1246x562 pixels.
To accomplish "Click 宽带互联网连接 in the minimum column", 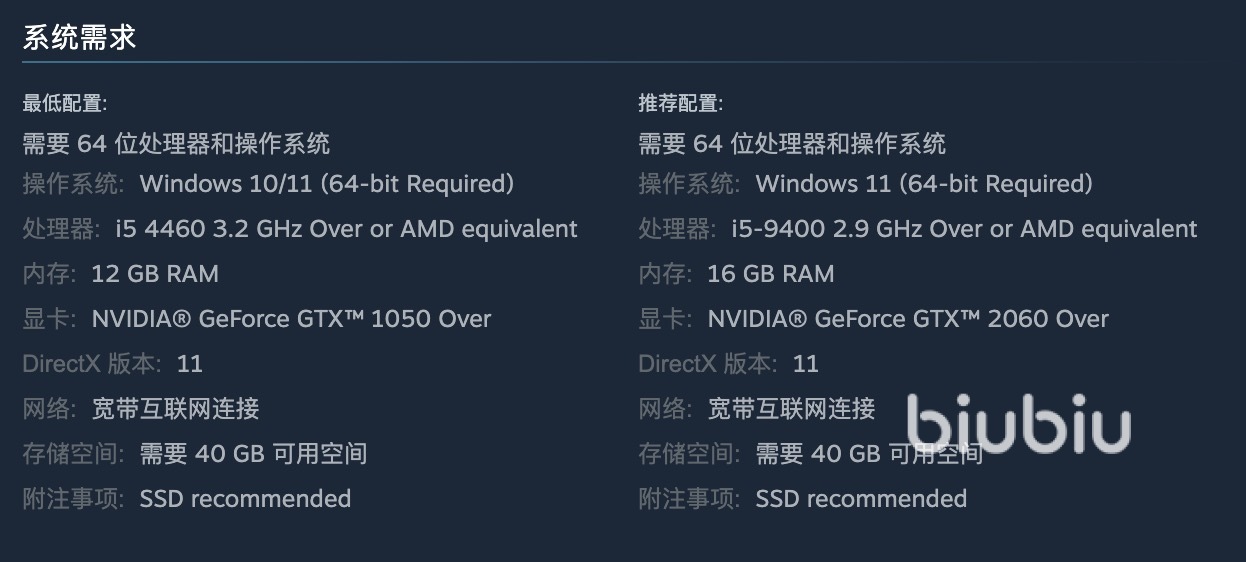I will pos(176,409).
